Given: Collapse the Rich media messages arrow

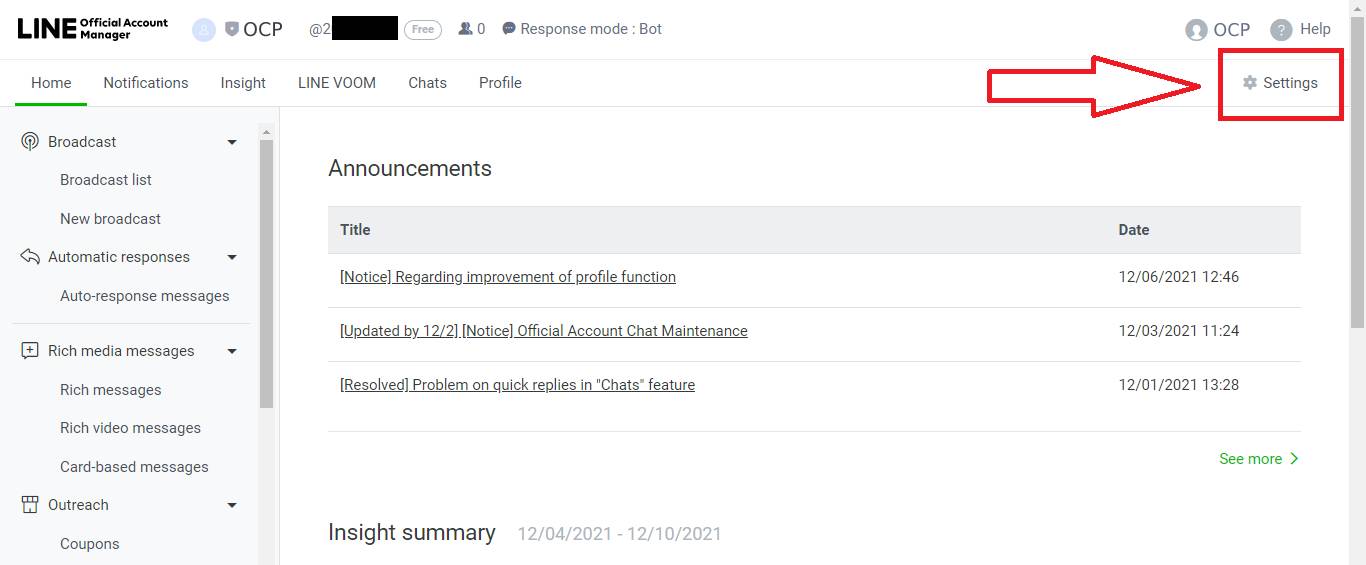Looking at the screenshot, I should (x=232, y=351).
